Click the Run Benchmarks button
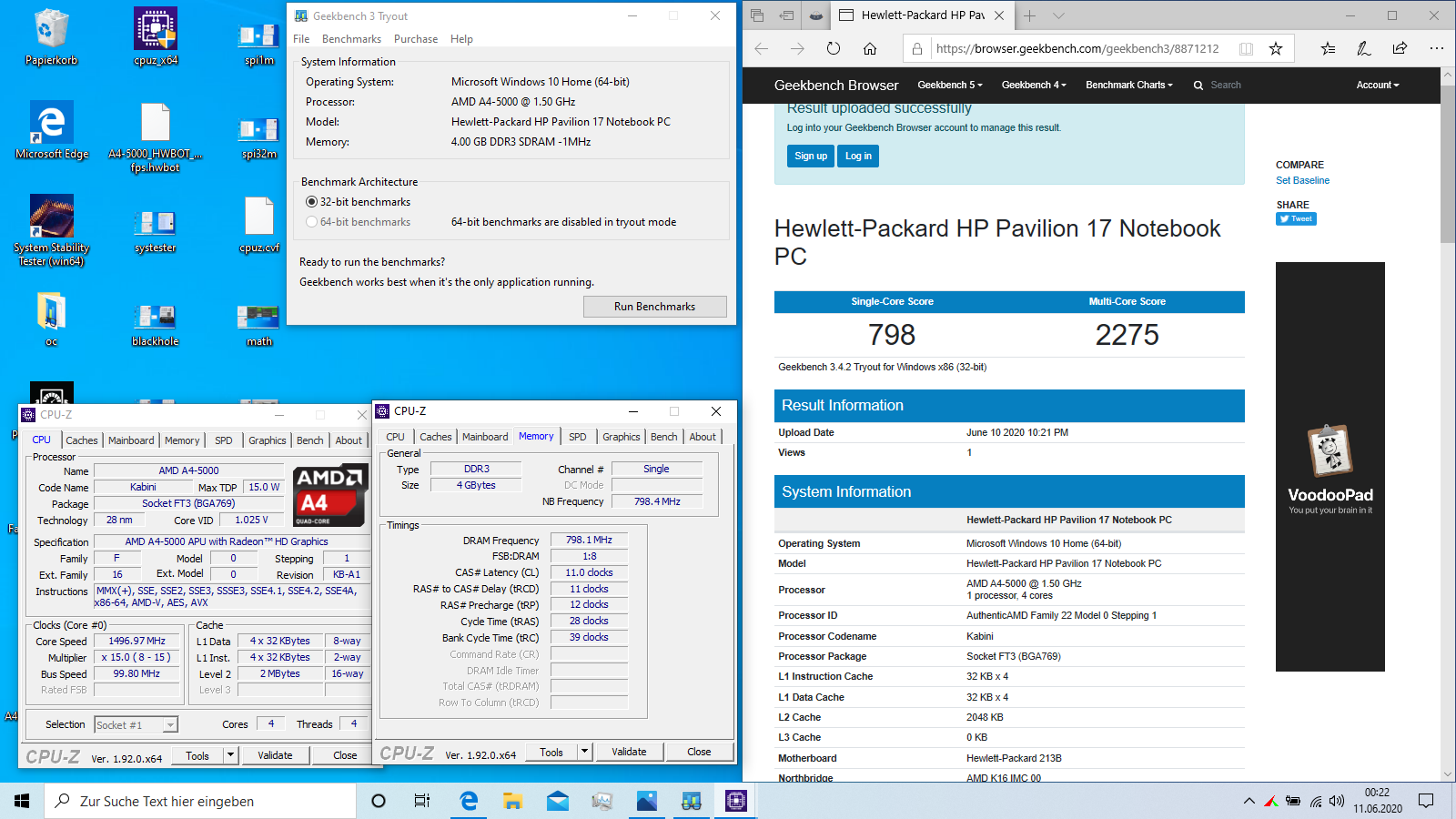1456x819 pixels. pos(654,307)
